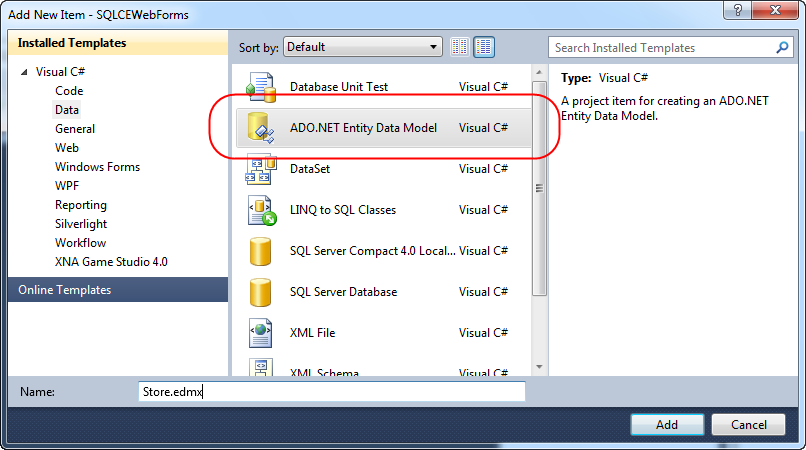Click the search magnifier icon
The image size is (806, 450).
coord(782,48)
